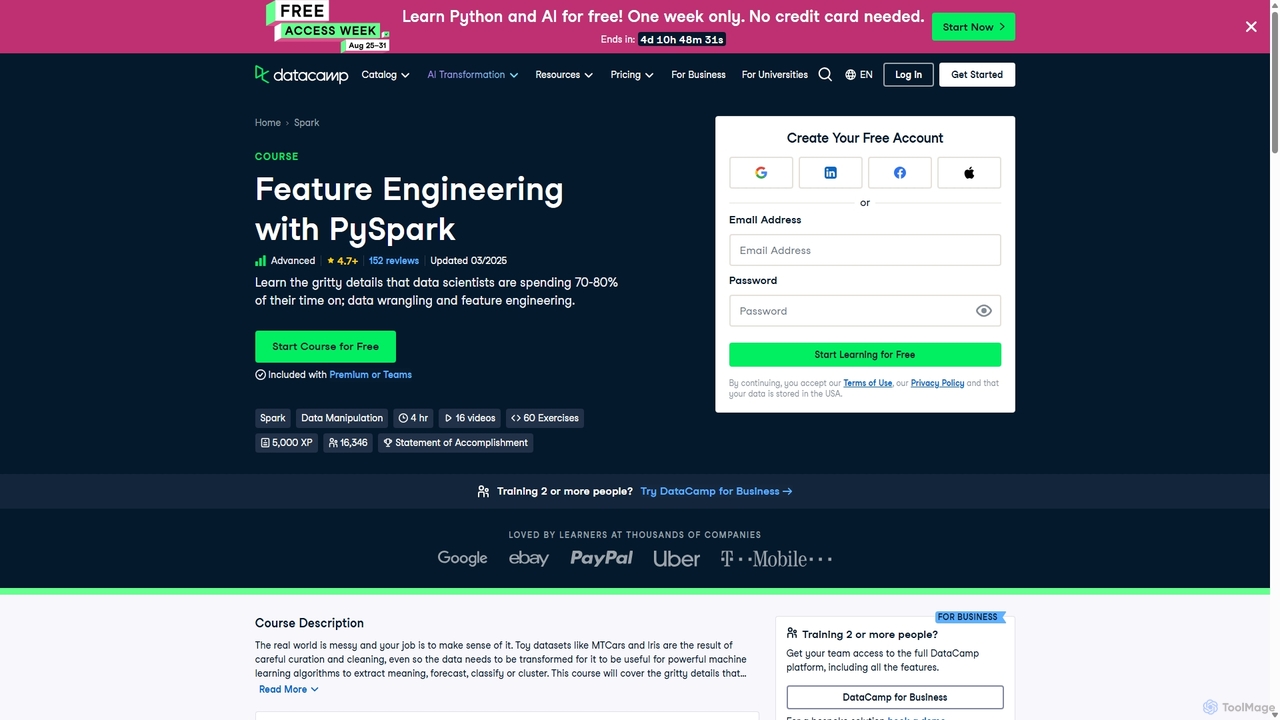
Task: Click the DataCamp logo
Action: click(301, 74)
